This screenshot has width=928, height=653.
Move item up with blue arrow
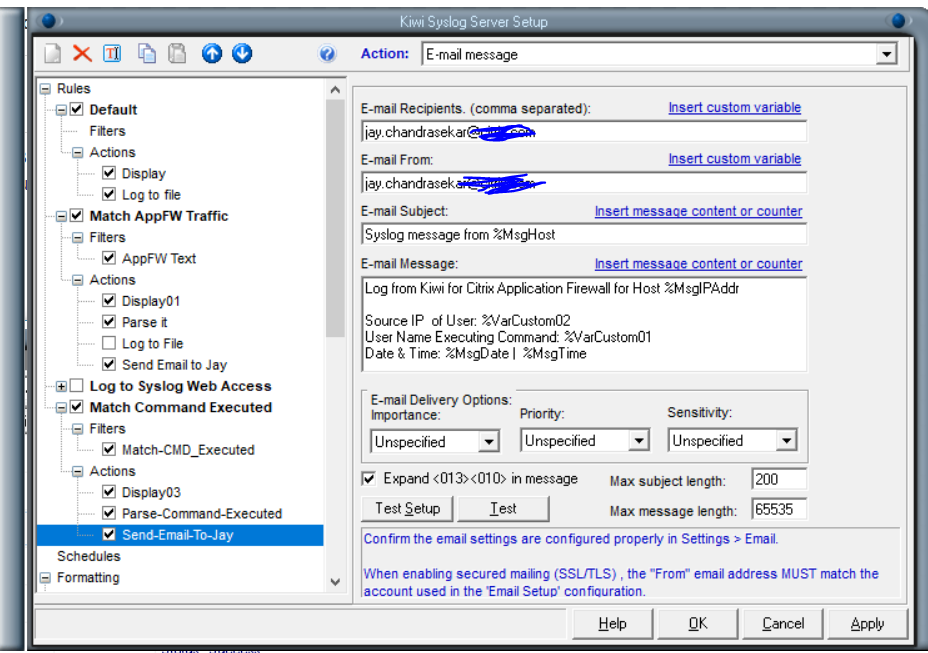pos(212,54)
